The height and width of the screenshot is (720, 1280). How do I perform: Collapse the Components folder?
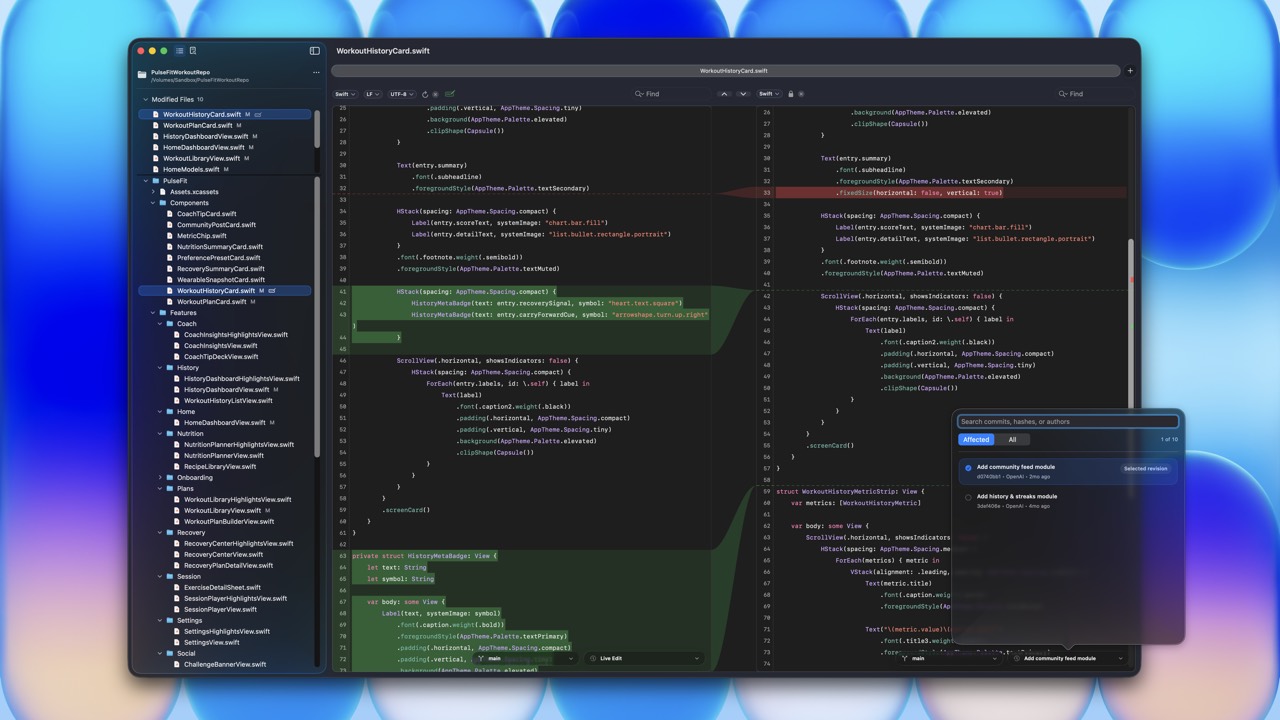click(x=153, y=203)
